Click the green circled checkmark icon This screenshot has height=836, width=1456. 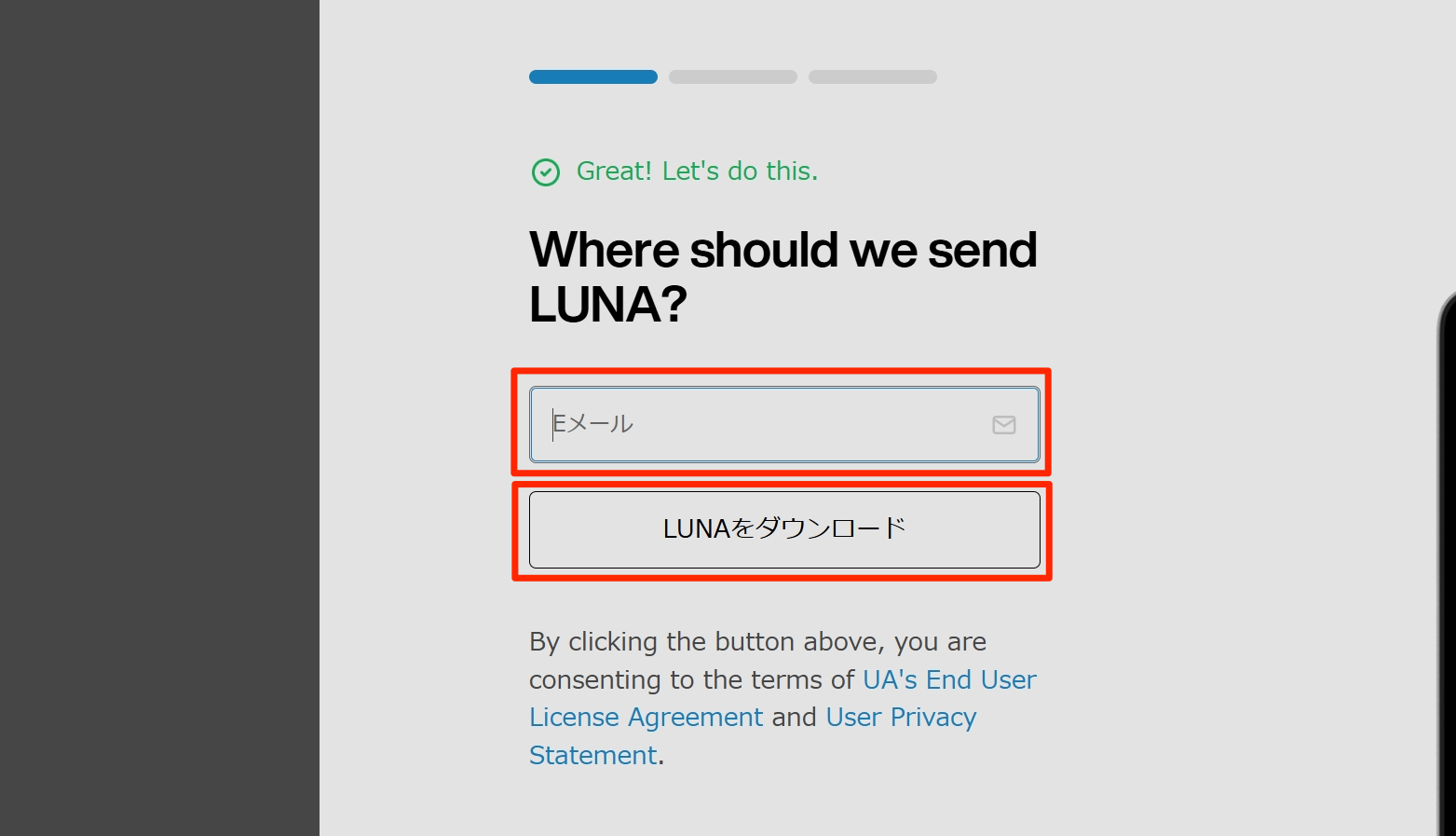click(x=545, y=172)
